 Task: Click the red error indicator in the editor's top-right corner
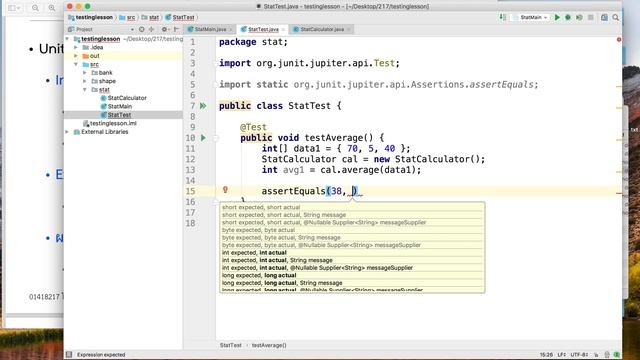coord(619,40)
